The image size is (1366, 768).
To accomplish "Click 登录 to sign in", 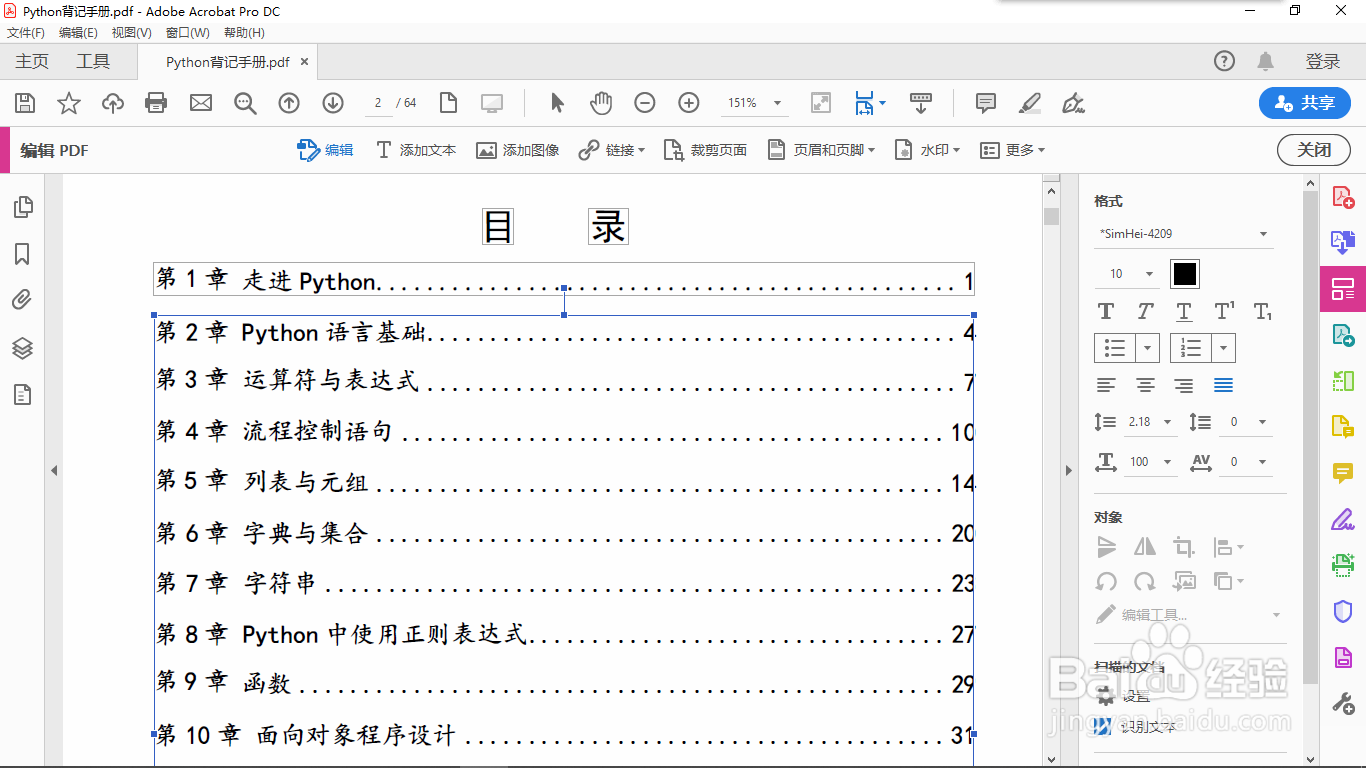I will 1322,62.
